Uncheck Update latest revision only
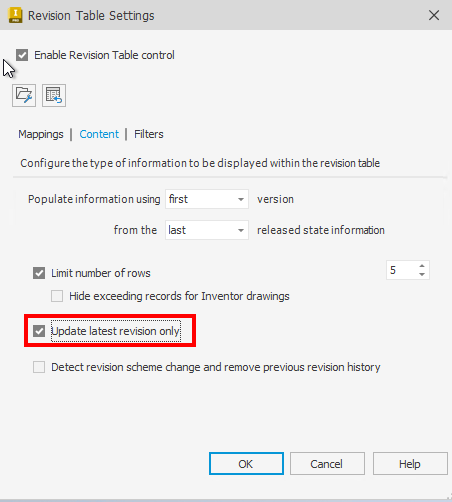 [x=39, y=331]
